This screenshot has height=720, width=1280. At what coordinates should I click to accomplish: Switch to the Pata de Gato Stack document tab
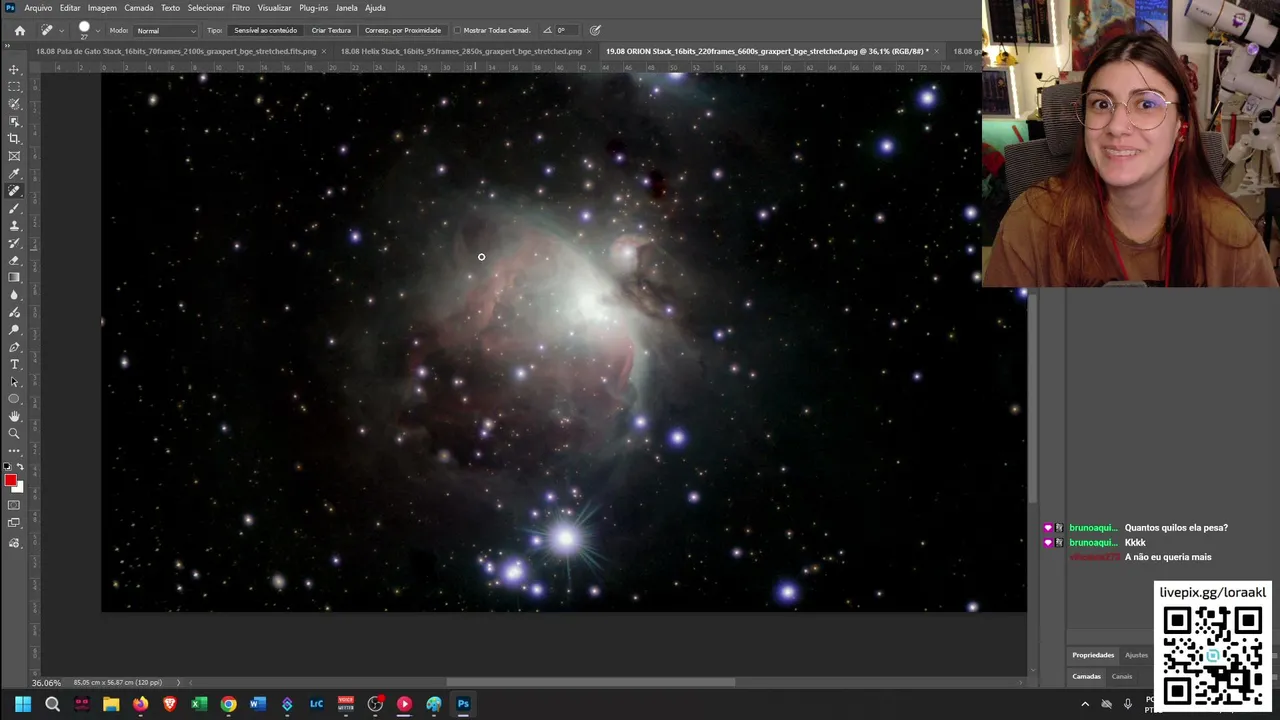point(176,51)
